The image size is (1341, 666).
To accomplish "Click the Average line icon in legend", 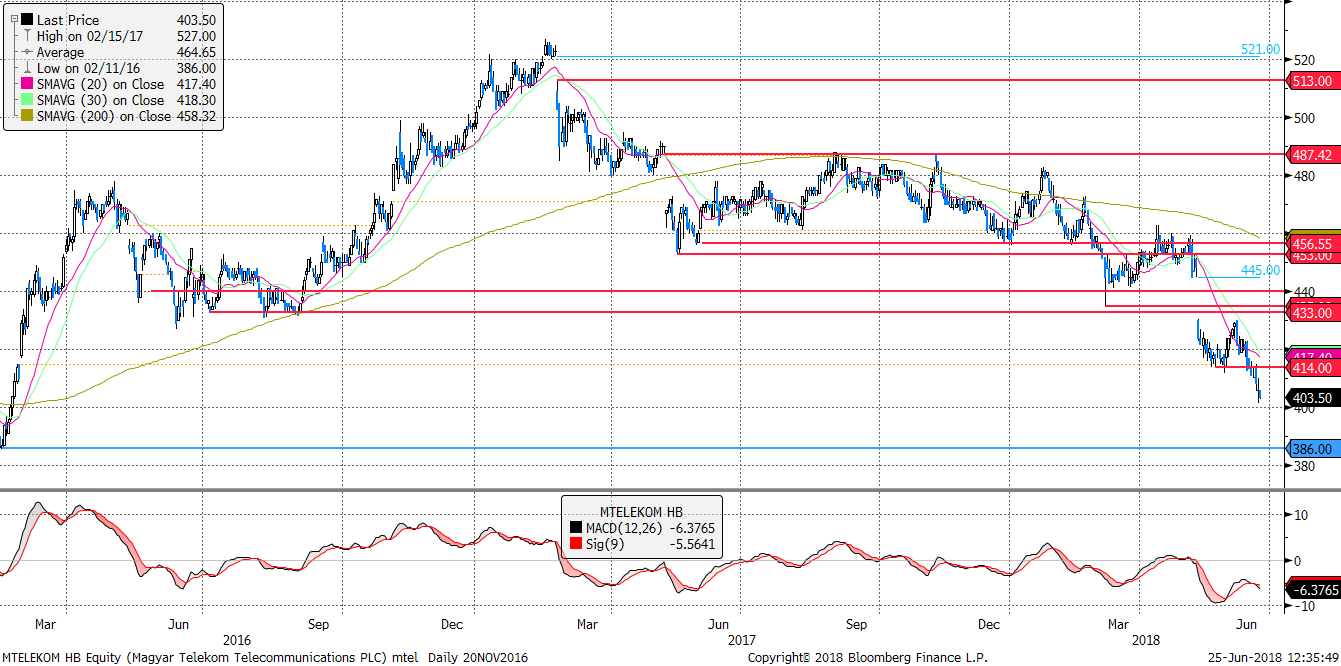I will coord(26,52).
